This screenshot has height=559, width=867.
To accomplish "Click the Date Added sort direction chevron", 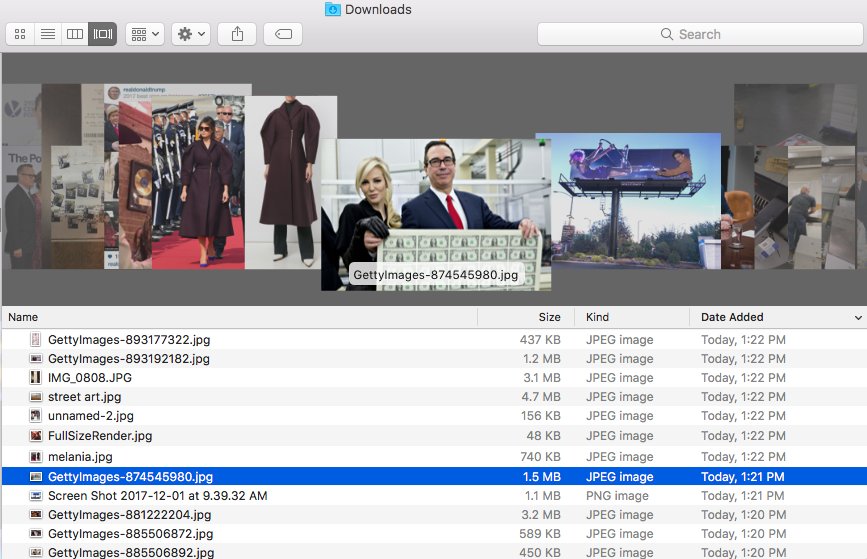I will 858,318.
